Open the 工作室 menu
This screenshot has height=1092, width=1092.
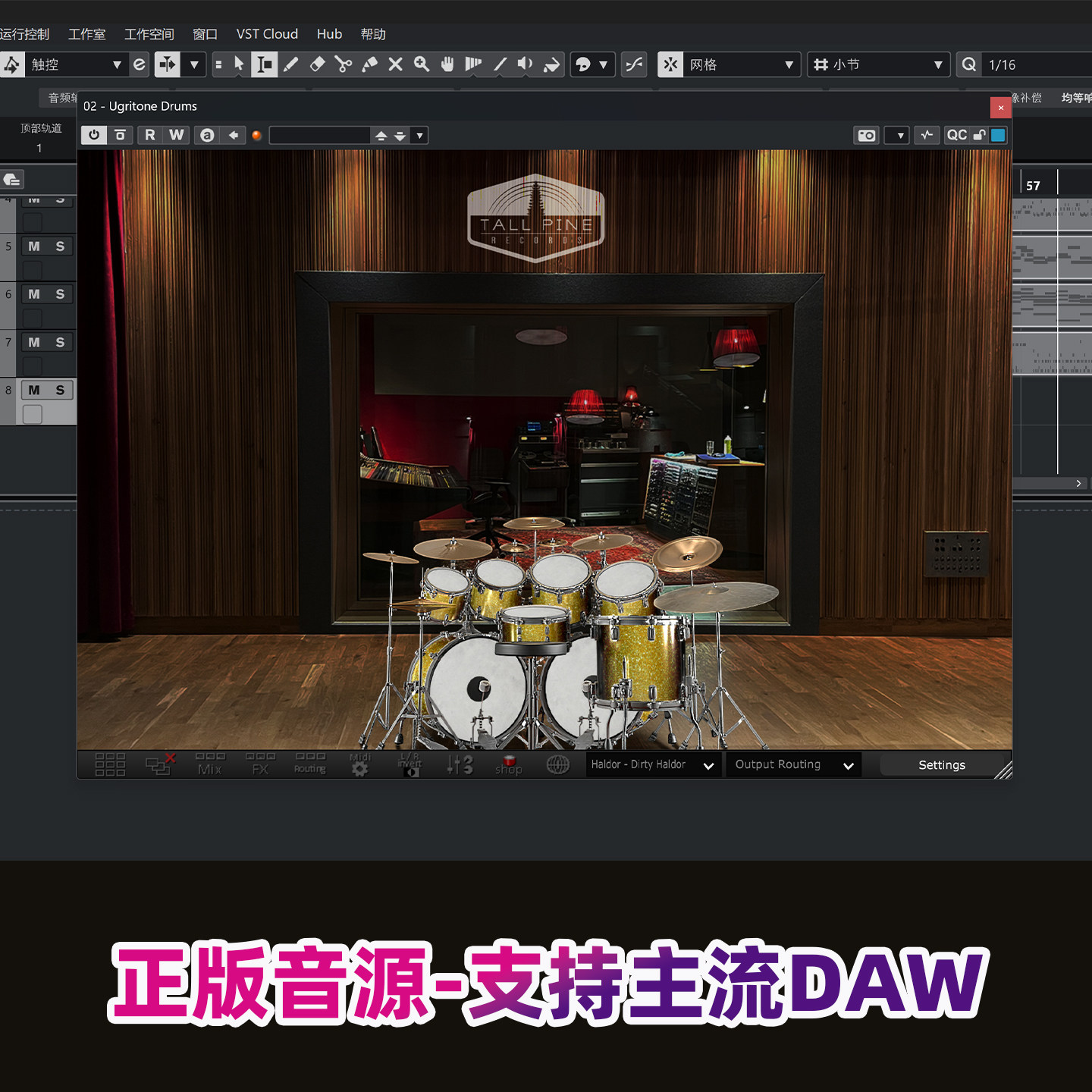click(87, 34)
